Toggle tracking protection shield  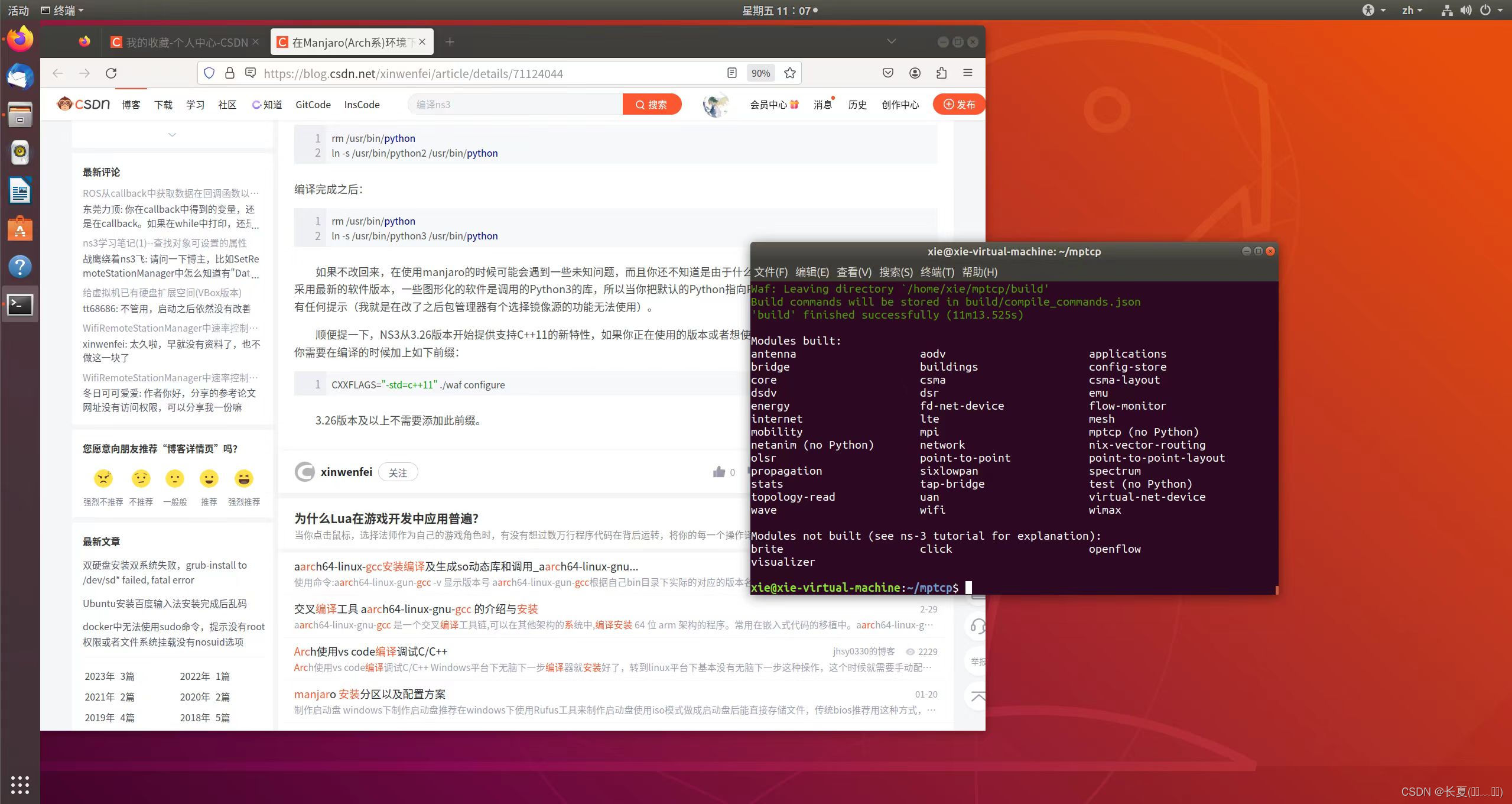point(209,73)
